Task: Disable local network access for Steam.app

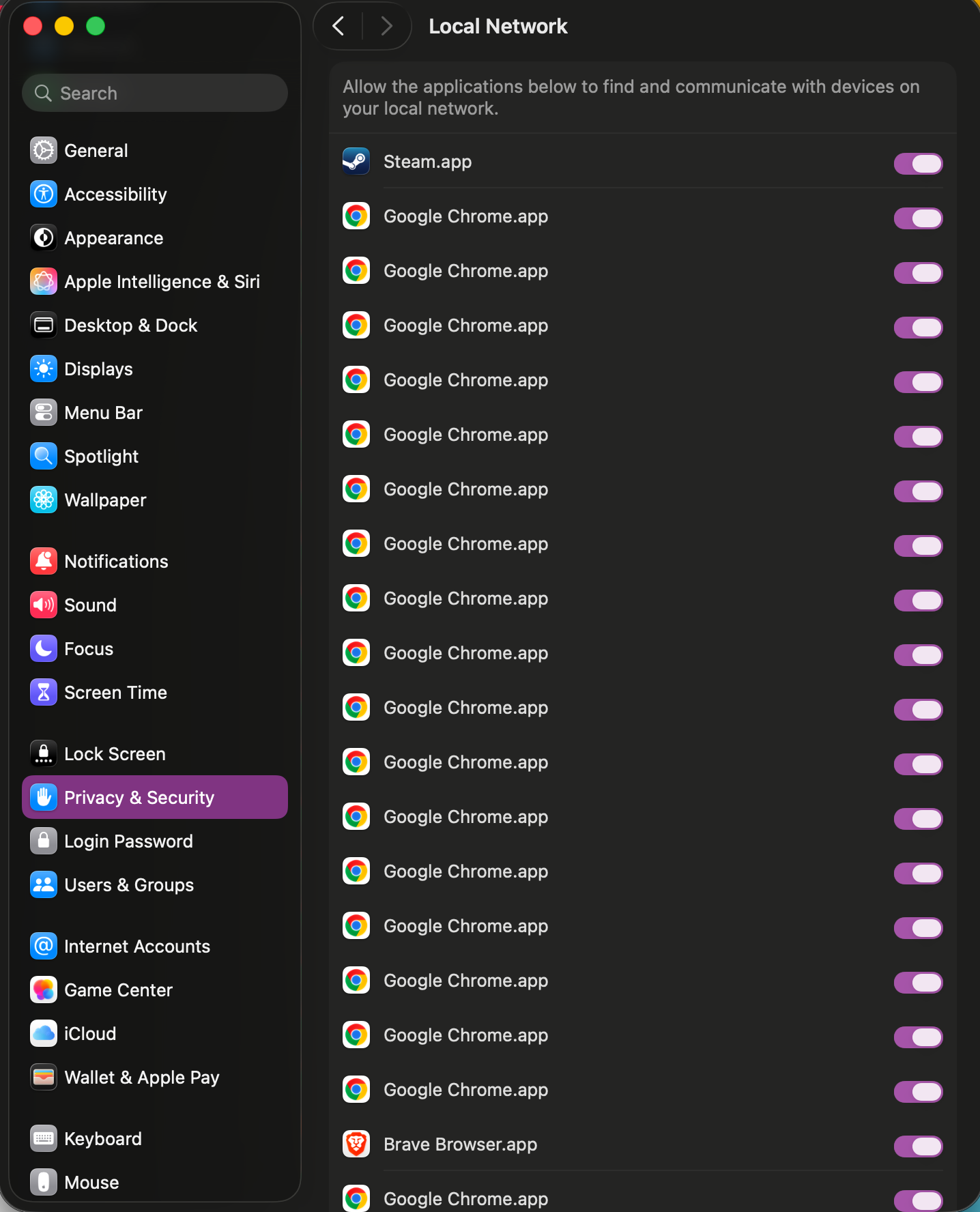Action: coord(919,164)
